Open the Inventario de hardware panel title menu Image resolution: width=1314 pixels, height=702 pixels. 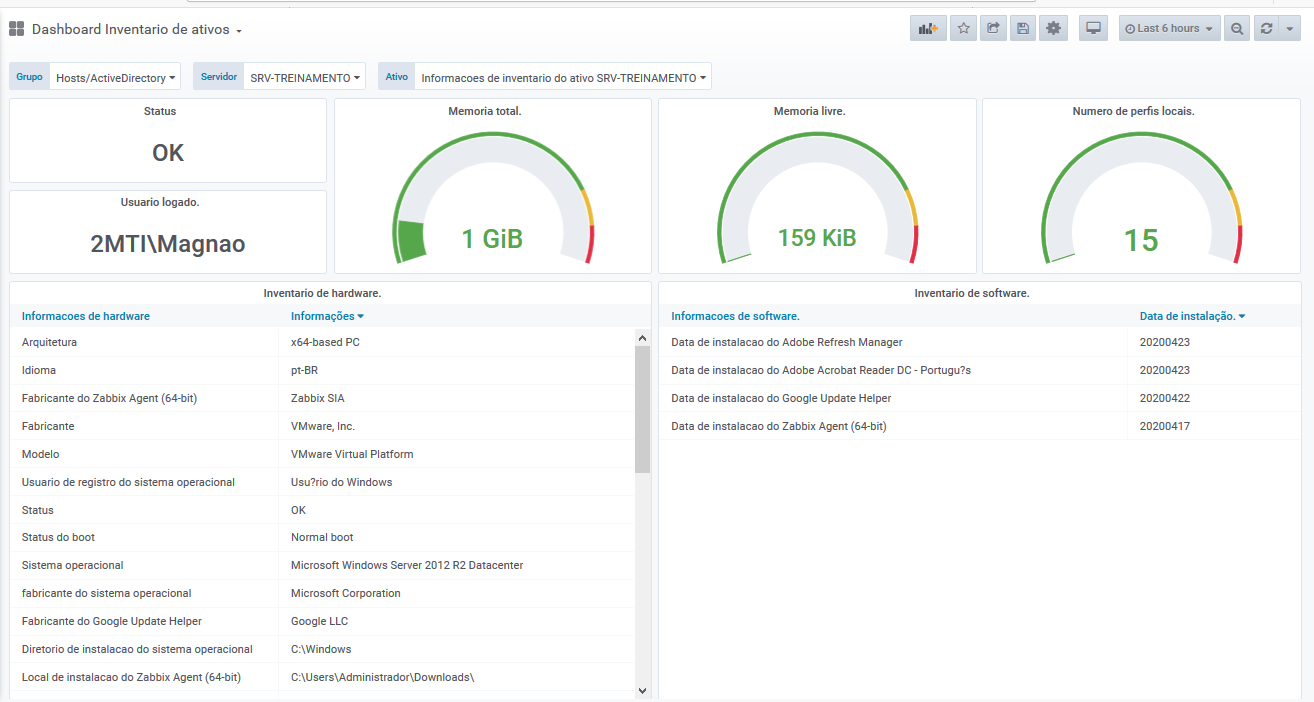(x=322, y=293)
